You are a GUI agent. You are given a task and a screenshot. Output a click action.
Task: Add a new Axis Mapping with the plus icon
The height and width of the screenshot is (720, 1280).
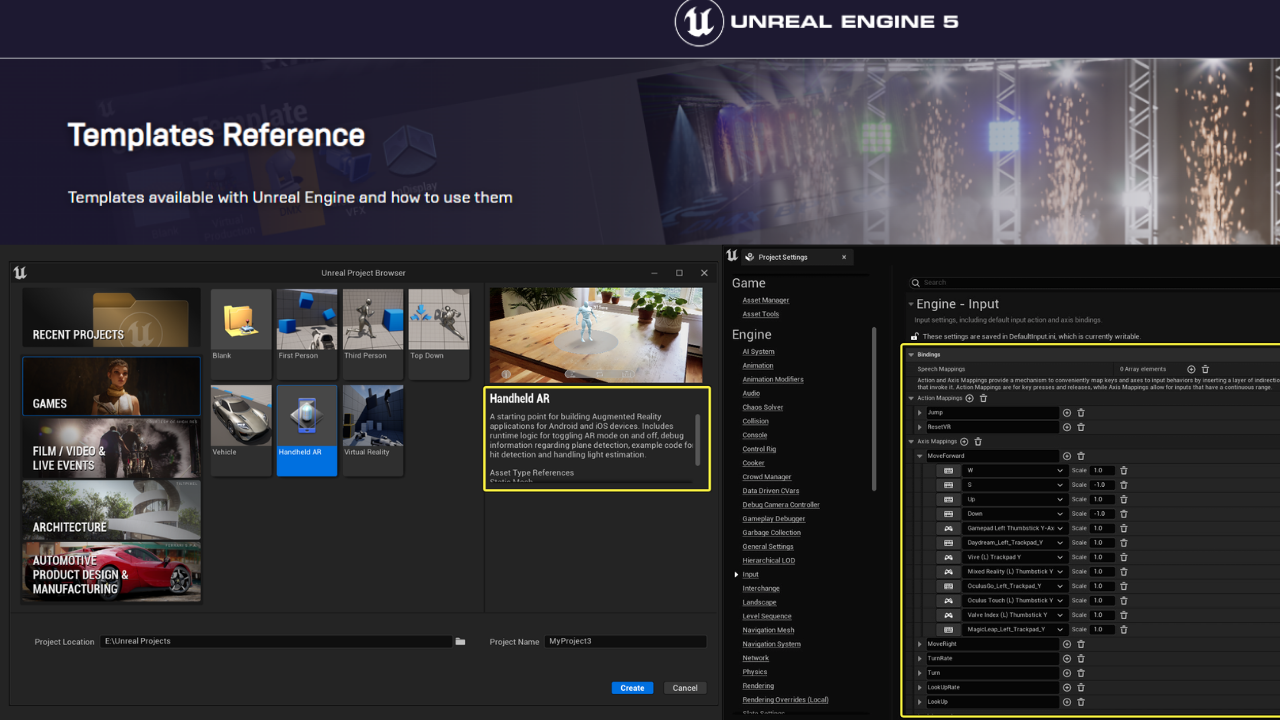tap(964, 441)
